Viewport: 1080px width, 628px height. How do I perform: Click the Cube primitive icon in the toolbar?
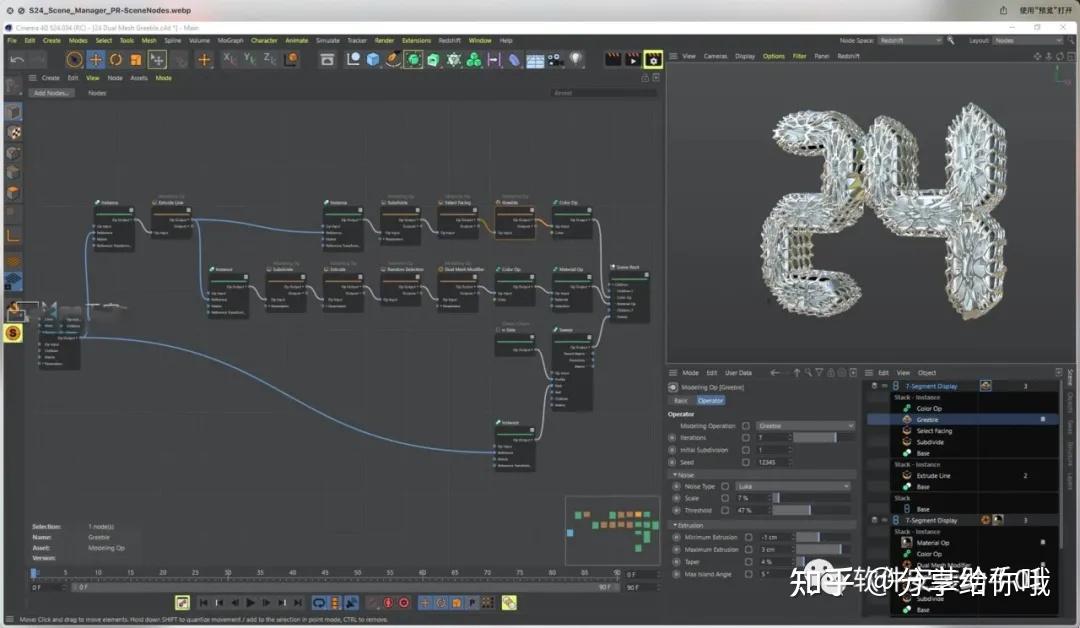(372, 60)
